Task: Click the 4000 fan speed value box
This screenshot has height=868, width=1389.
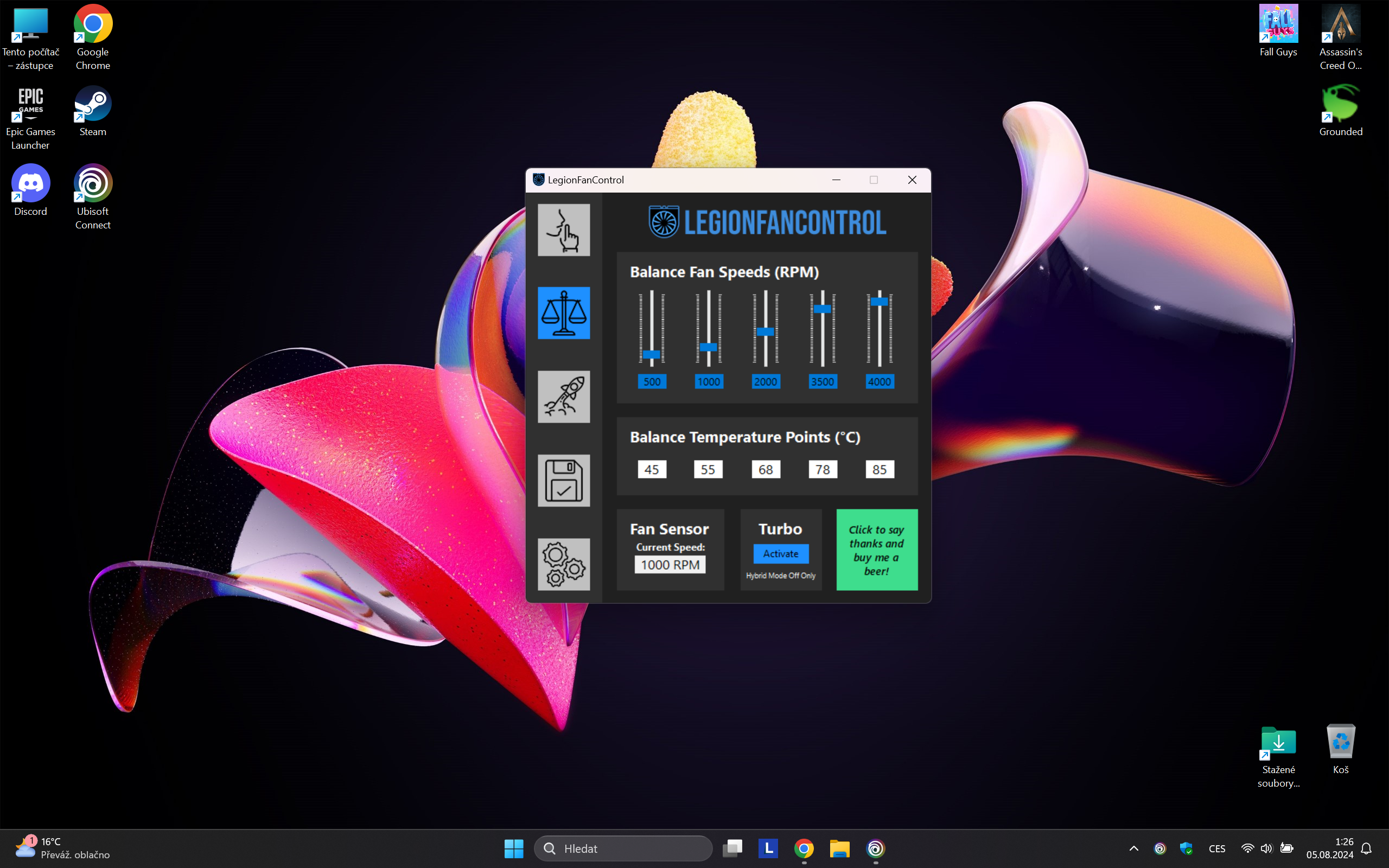Action: coord(880,382)
